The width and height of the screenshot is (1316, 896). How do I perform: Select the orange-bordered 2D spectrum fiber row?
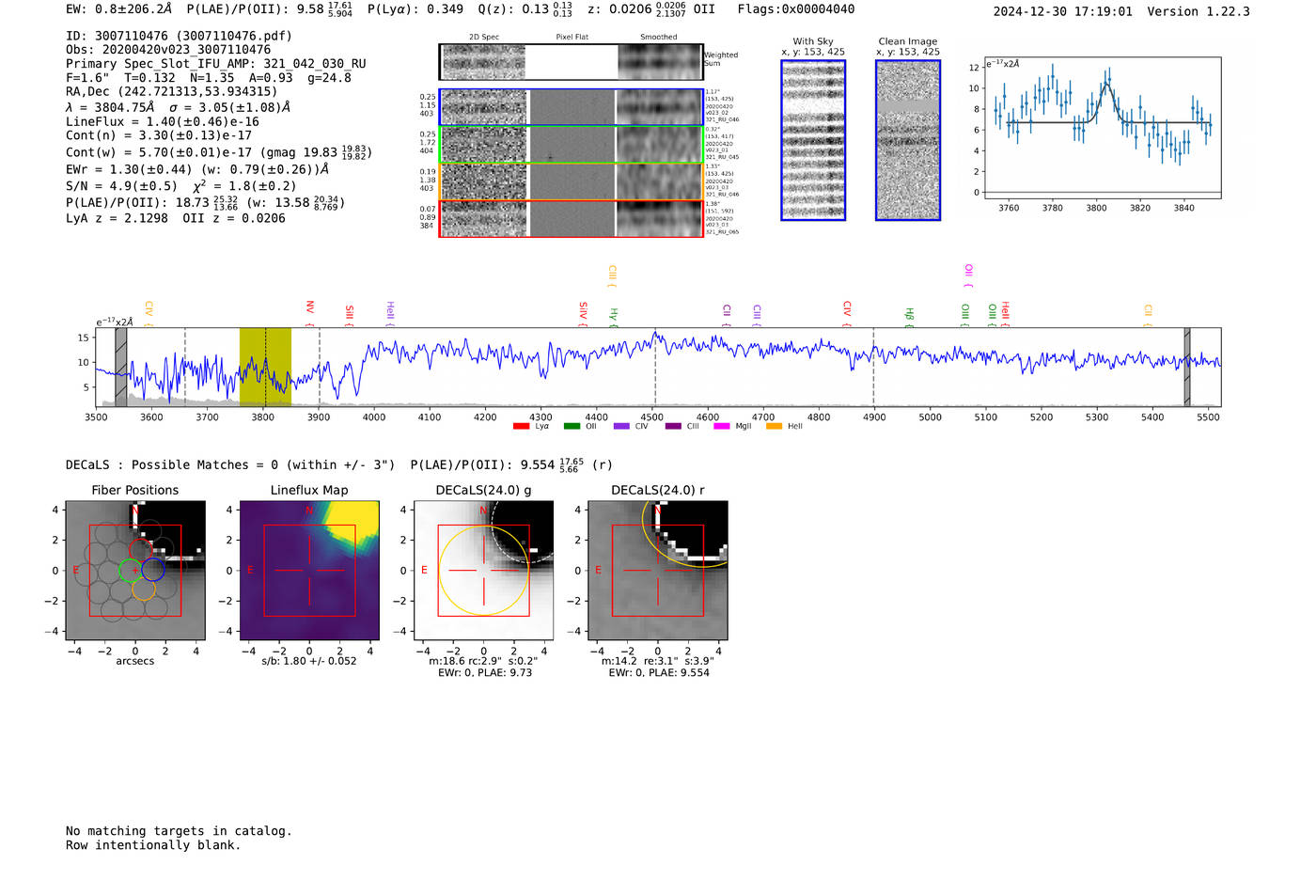571,181
